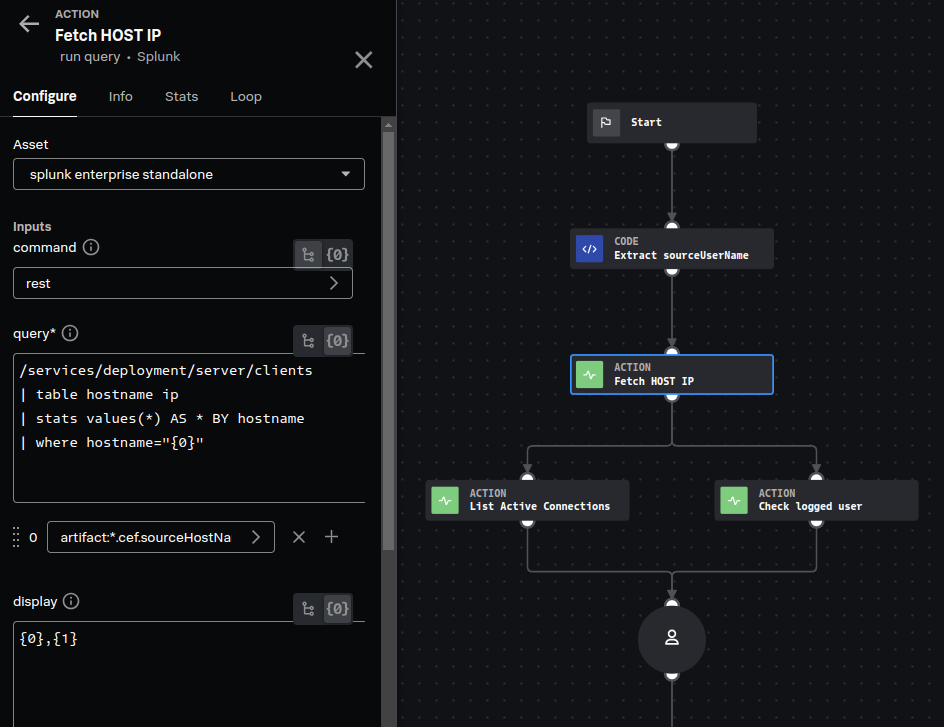Click the drag handle of parameter 0

(x=16, y=537)
